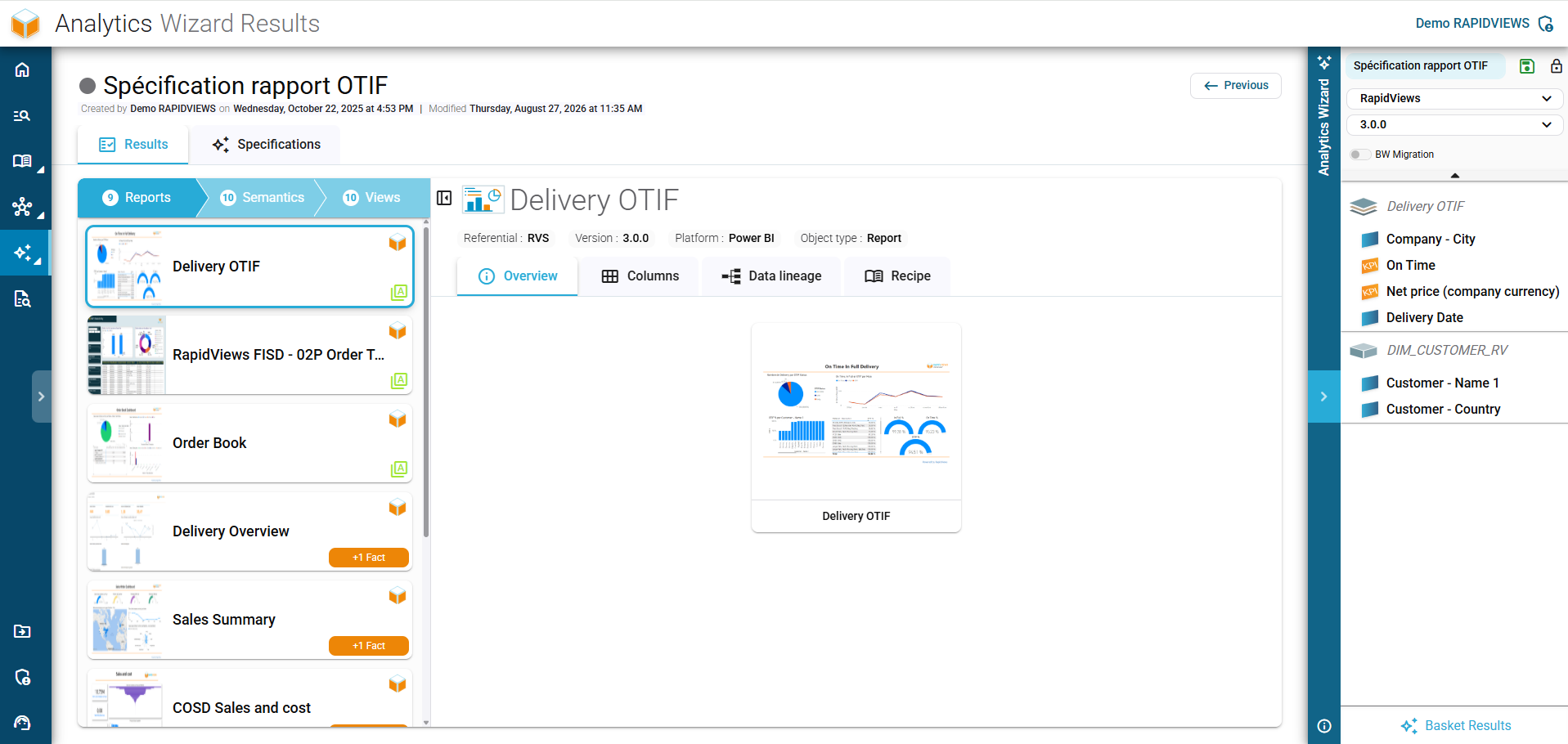Collapse the wizard settings with the up arrow
This screenshot has width=1568, height=744.
click(1455, 176)
